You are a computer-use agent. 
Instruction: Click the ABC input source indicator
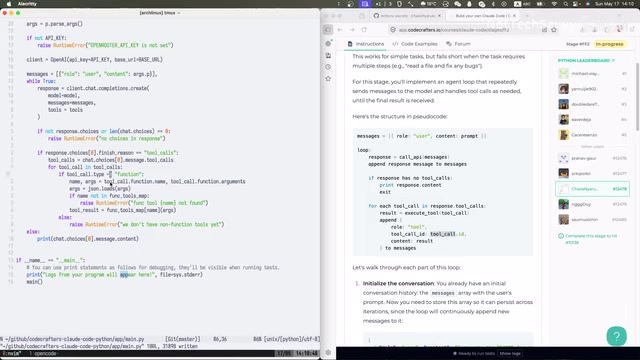pyautogui.click(x=521, y=4)
